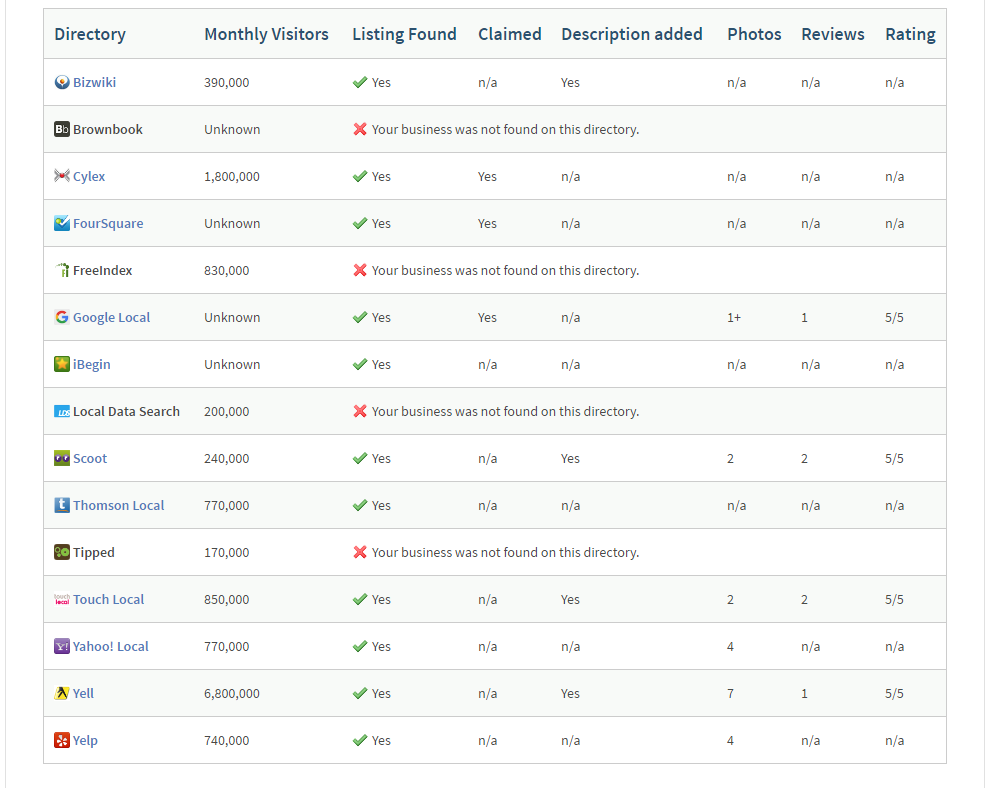Select the 740,000 visitors value for Yelp

[x=227, y=740]
